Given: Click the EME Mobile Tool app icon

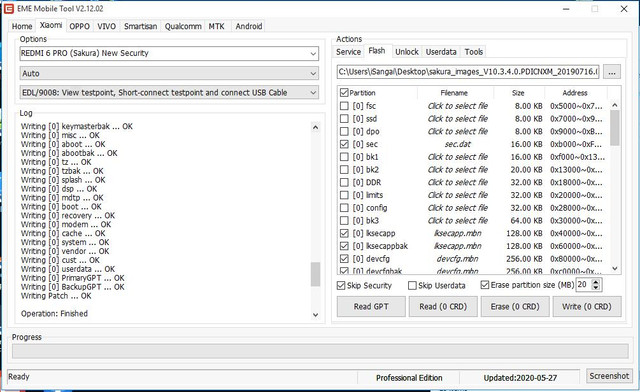Looking at the screenshot, I should [x=9, y=9].
